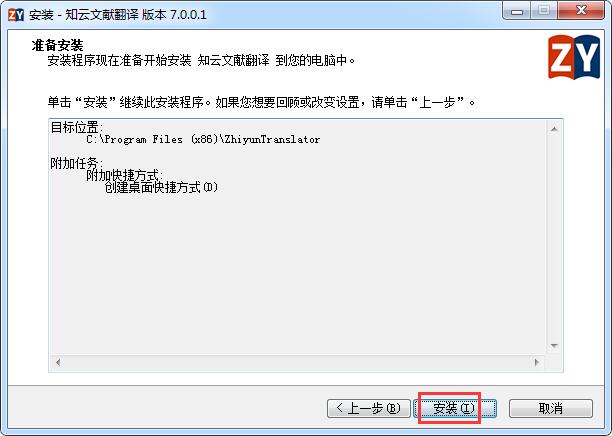Click the horizontal scrollbar's right arrow
The height and width of the screenshot is (436, 612).
tap(537, 362)
